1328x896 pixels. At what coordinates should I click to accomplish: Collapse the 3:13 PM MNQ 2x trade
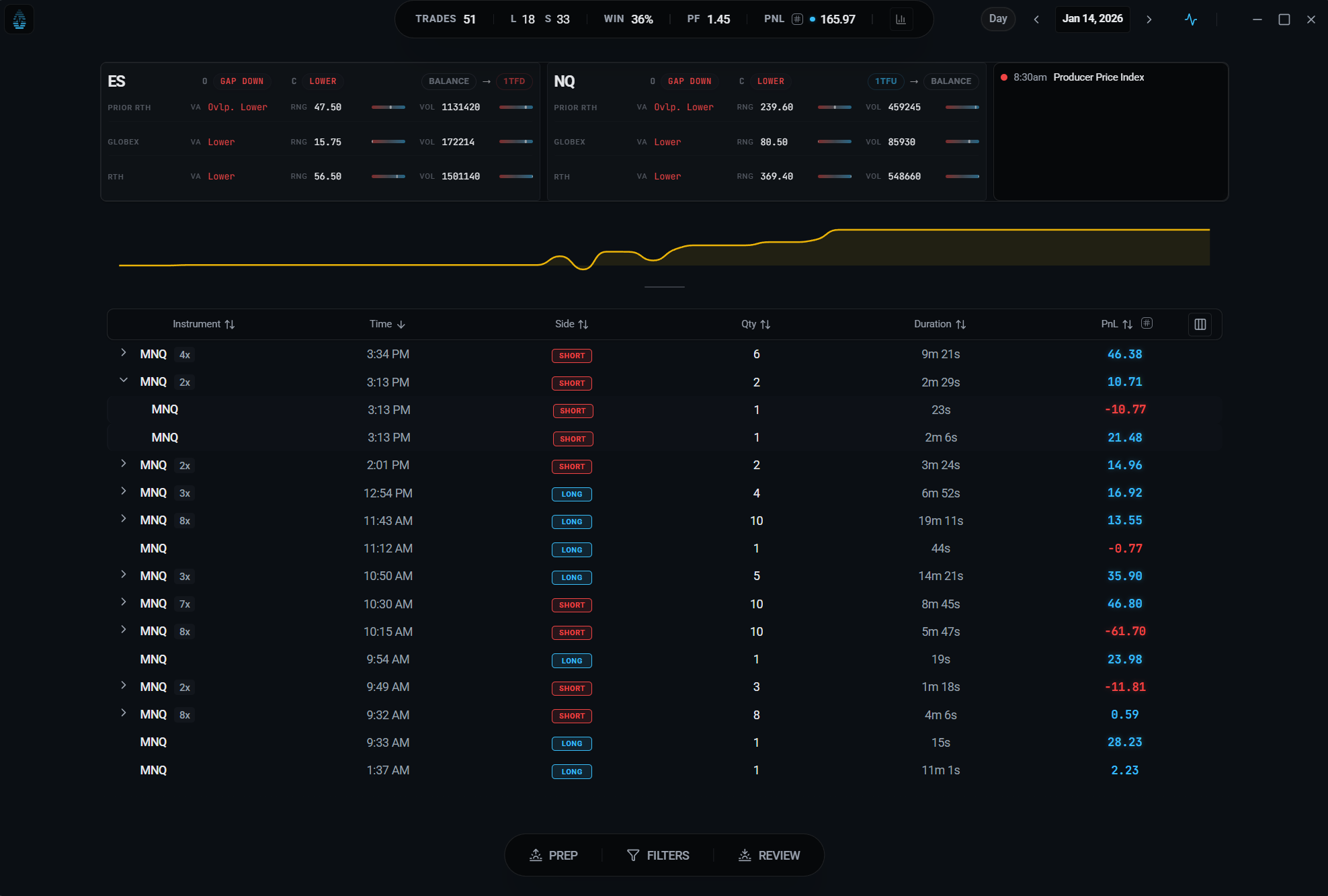click(x=124, y=380)
